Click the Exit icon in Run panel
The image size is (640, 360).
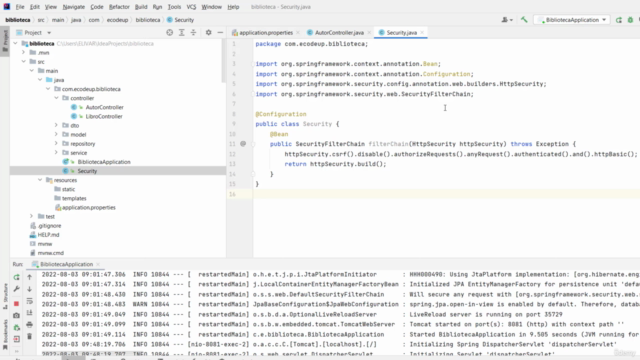16,339
